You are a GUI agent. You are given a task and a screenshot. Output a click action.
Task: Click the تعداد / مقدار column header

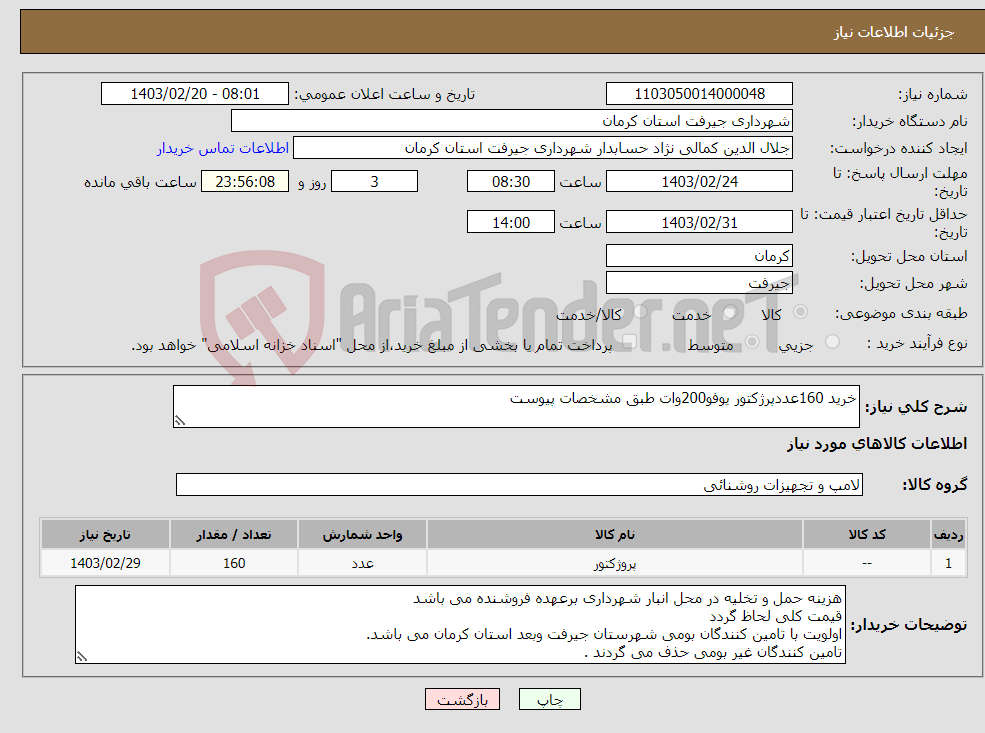coord(234,535)
